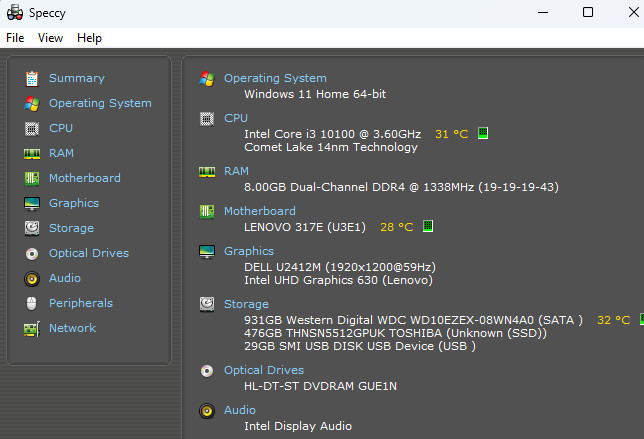Screen dimensions: 644x439
Task: Click the Network card icon in sidebar
Action: [x=31, y=328]
